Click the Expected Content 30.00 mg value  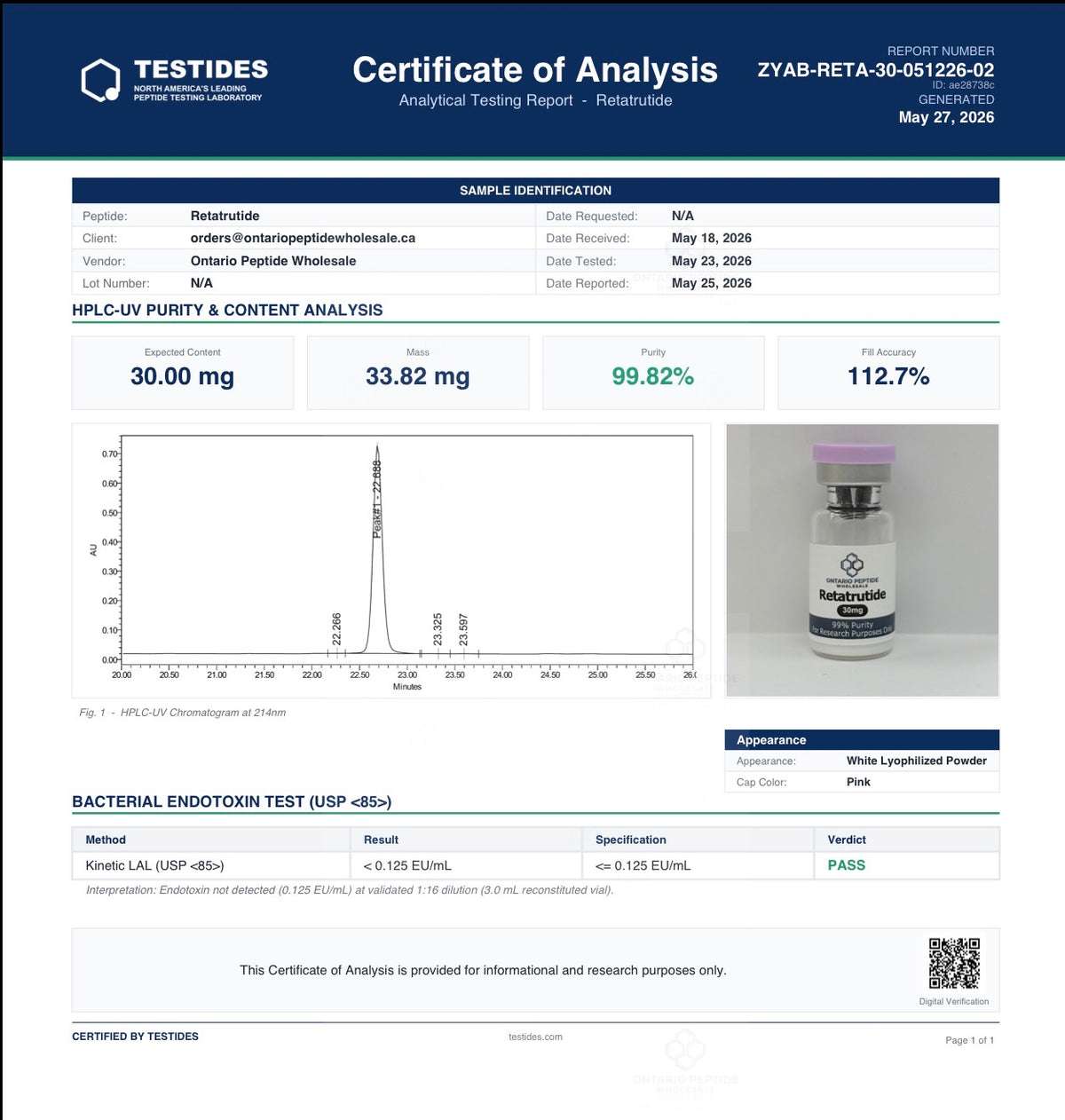point(182,376)
